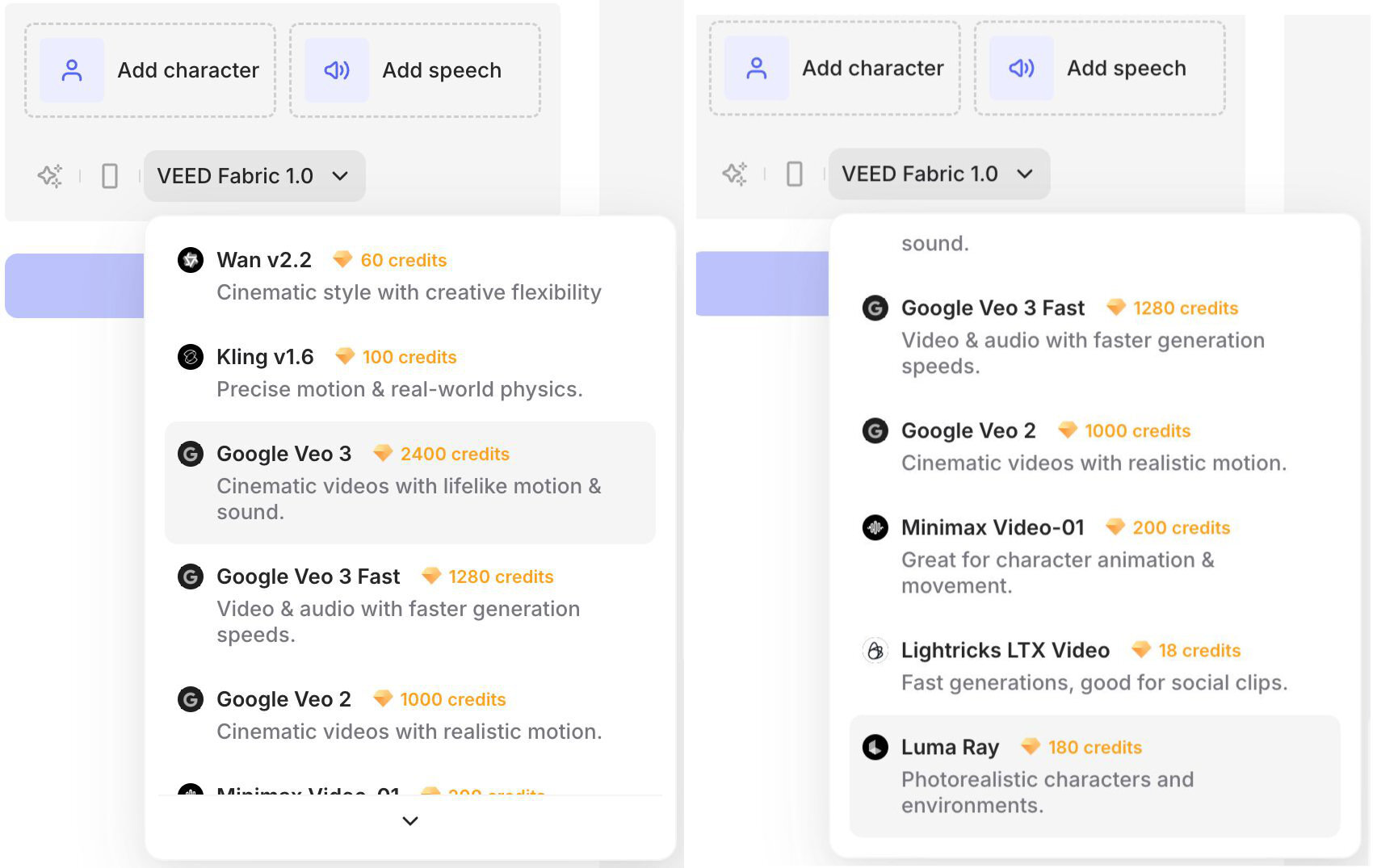Click the Kling v1.6 logo icon
The width and height of the screenshot is (1373, 868).
click(x=191, y=357)
